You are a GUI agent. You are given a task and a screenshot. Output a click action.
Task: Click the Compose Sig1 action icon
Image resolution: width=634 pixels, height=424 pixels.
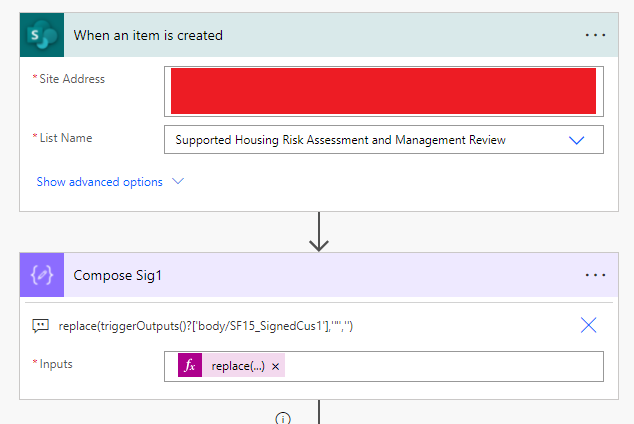(x=42, y=275)
